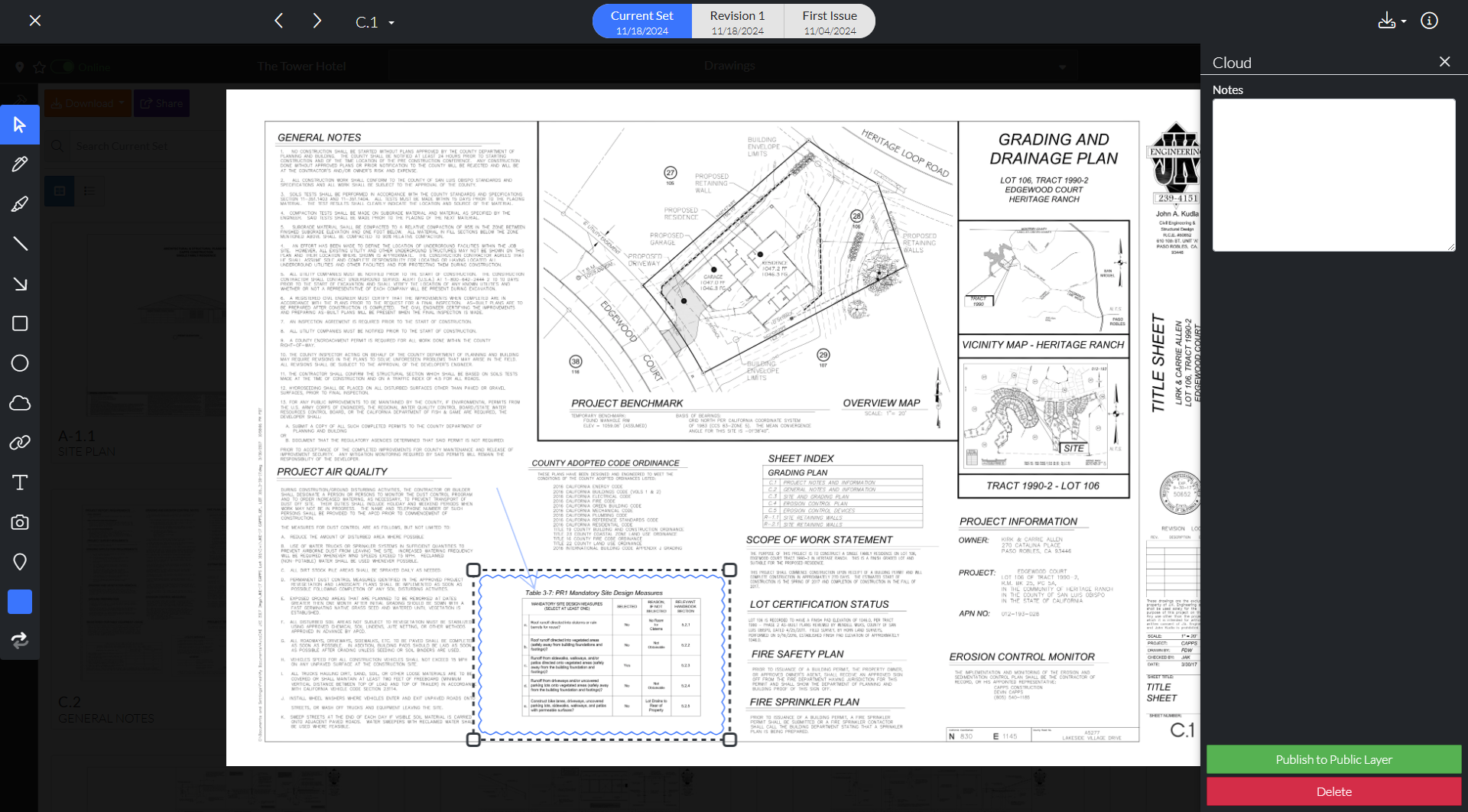Click the GRADING AND DRAINAGE PLAN title
This screenshot has width=1468, height=812.
(x=1054, y=149)
